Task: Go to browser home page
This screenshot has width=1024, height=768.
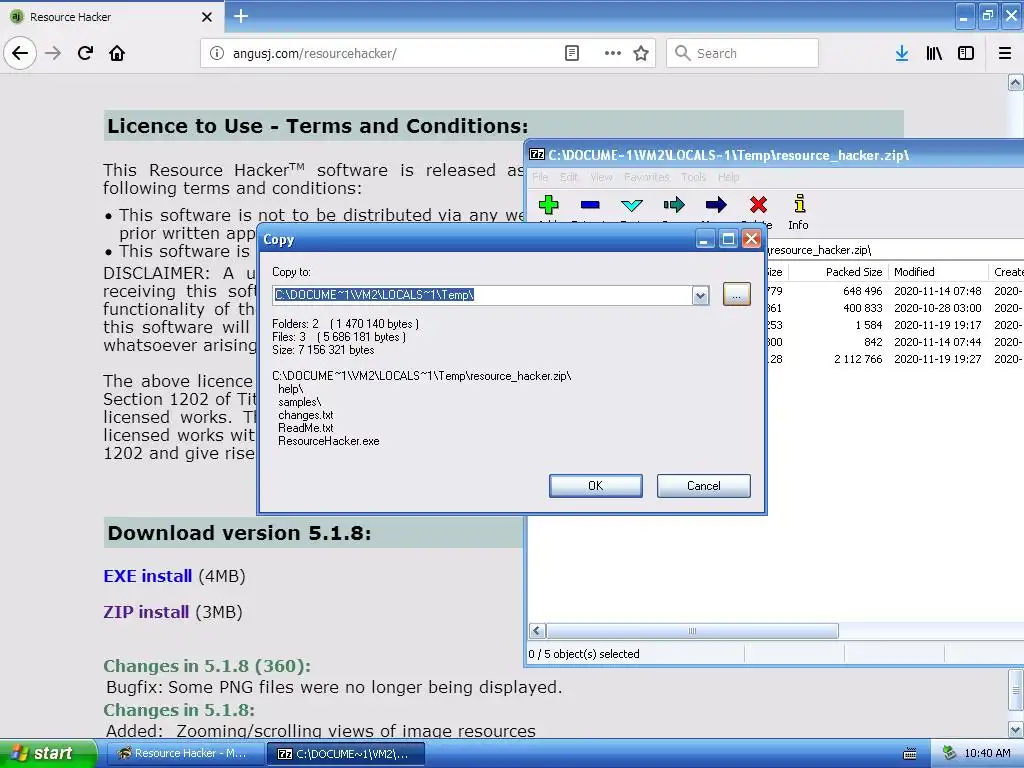Action: point(117,53)
